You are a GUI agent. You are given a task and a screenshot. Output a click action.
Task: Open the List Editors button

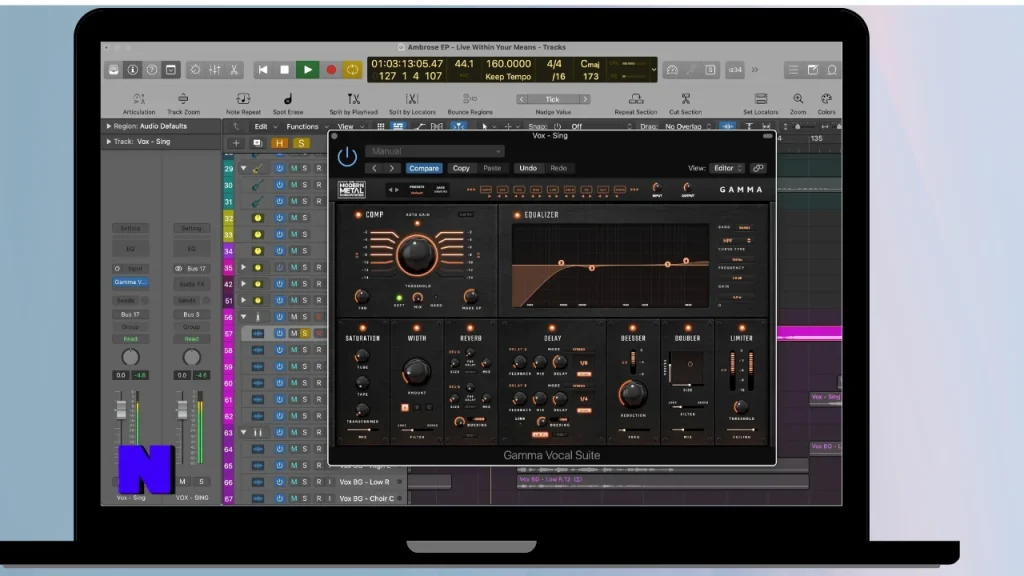tap(793, 70)
